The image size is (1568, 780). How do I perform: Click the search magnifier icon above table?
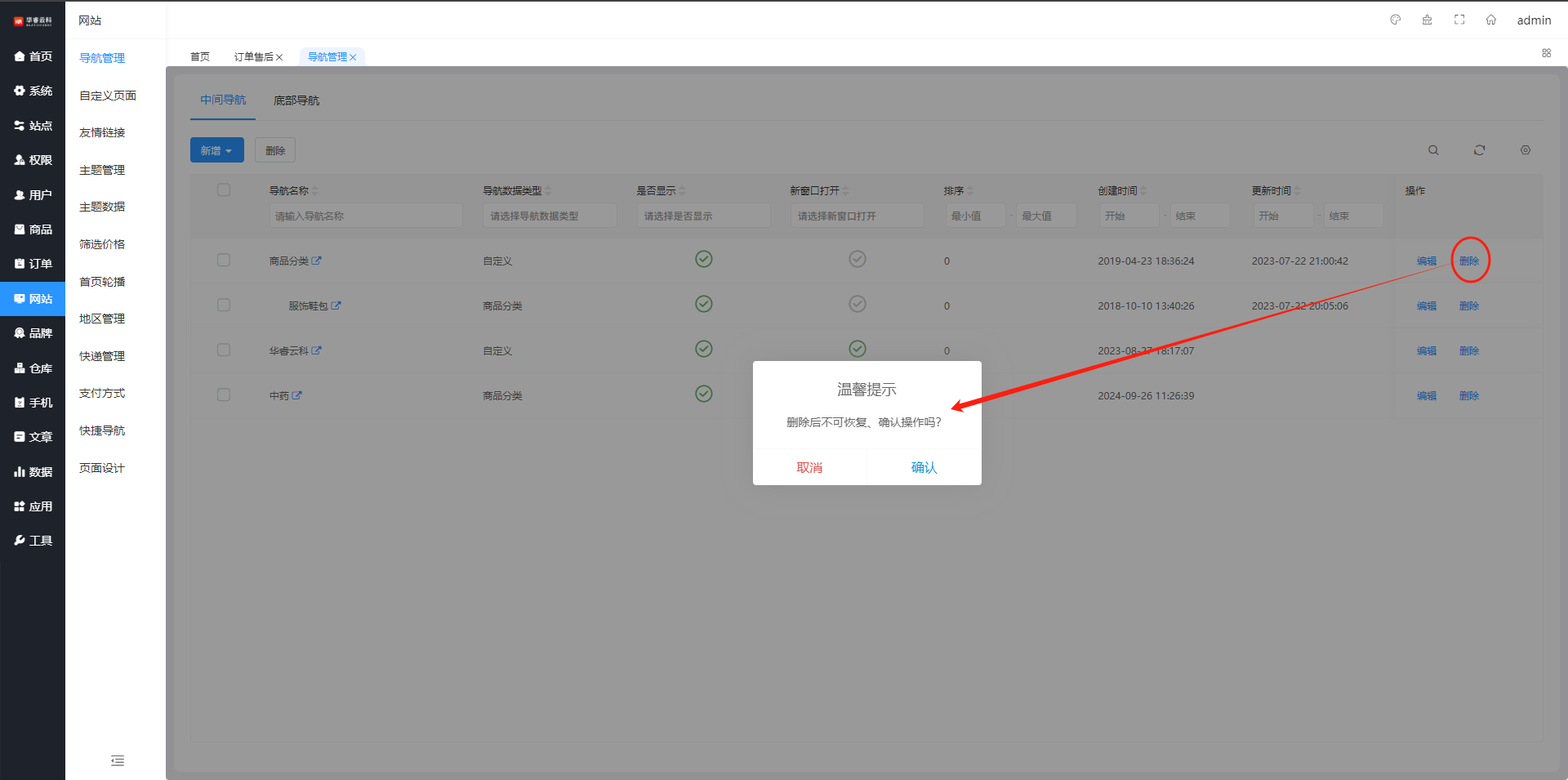(x=1433, y=150)
